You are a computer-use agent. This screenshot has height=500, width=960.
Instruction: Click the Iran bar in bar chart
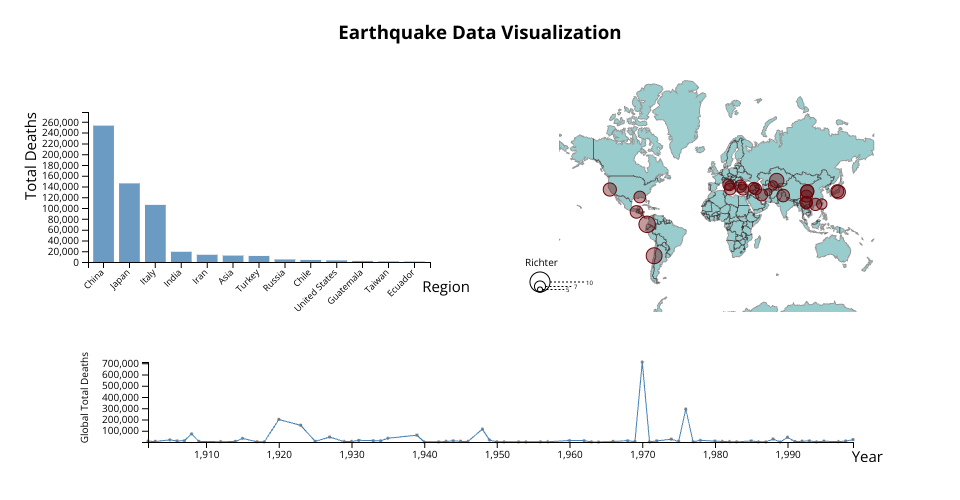pyautogui.click(x=207, y=258)
